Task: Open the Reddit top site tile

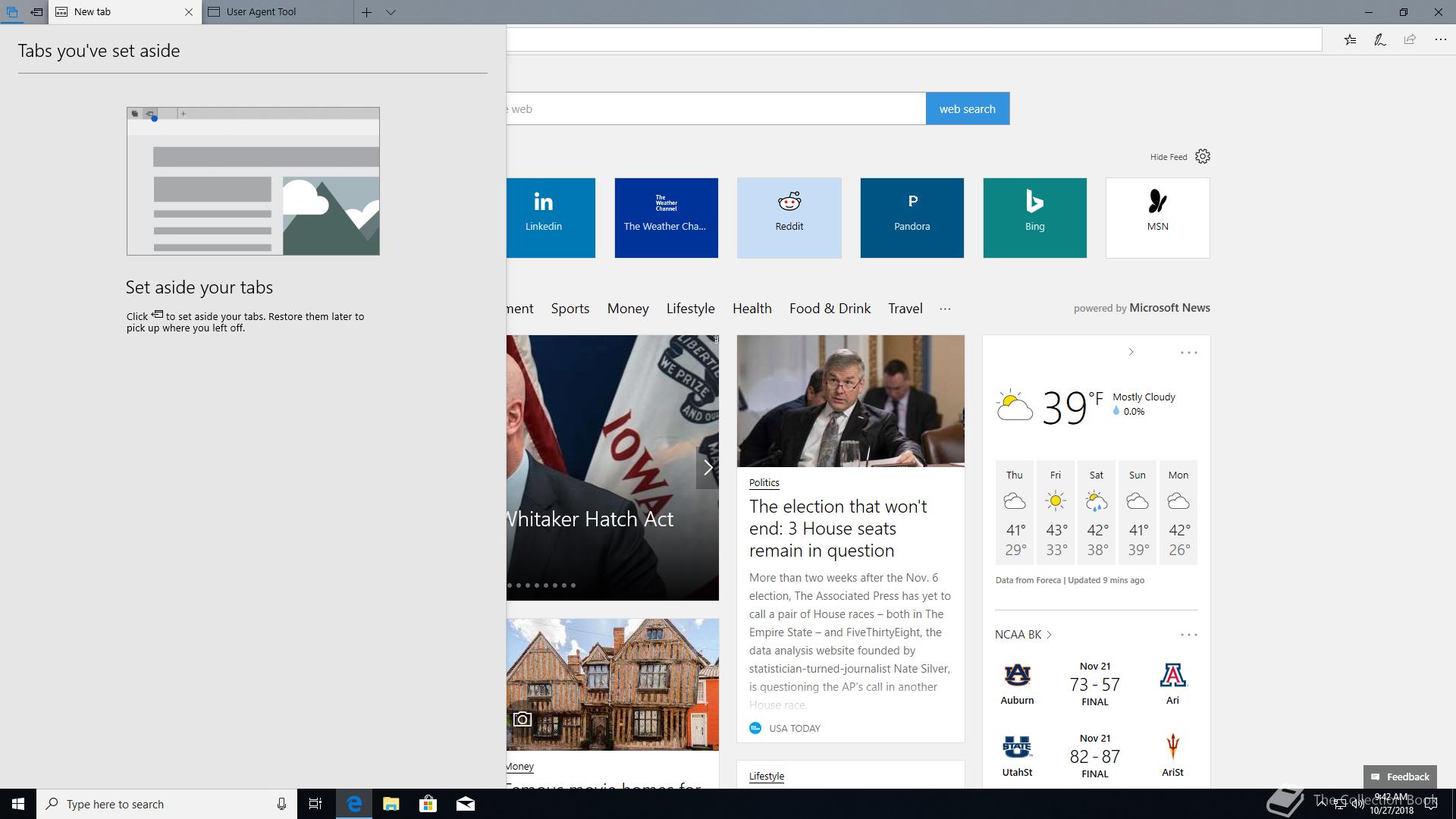Action: tap(789, 218)
